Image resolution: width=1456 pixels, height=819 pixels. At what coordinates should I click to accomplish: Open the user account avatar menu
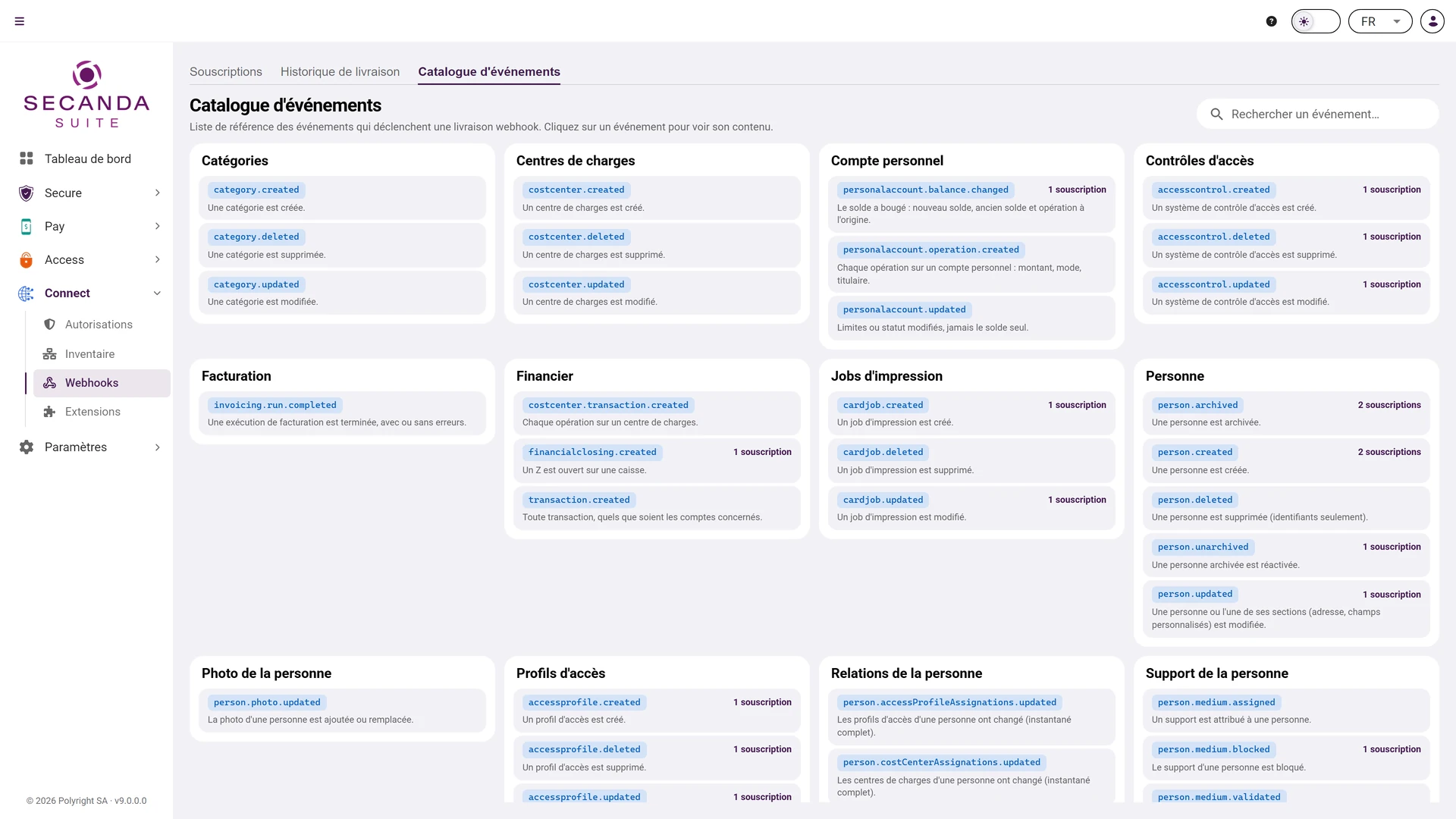1432,21
